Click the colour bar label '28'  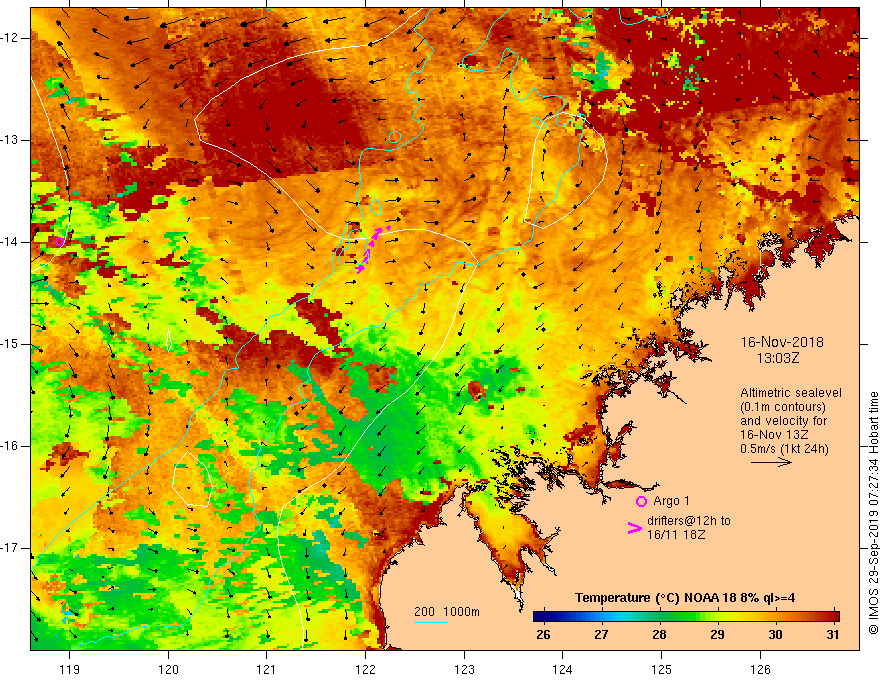pos(659,635)
